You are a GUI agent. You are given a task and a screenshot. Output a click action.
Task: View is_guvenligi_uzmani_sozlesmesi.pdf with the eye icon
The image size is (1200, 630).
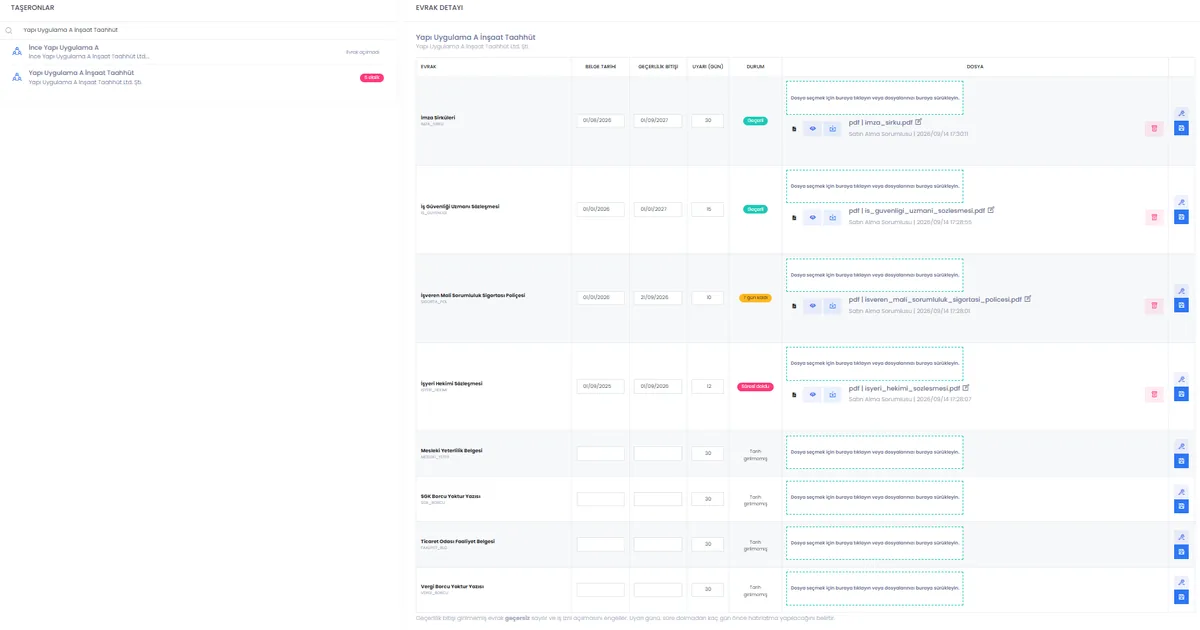pos(813,217)
